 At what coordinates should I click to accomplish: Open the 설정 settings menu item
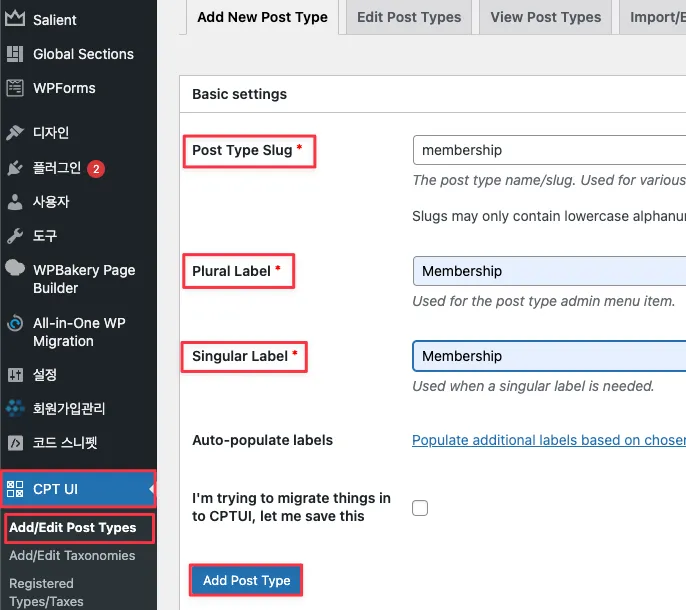tap(45, 375)
